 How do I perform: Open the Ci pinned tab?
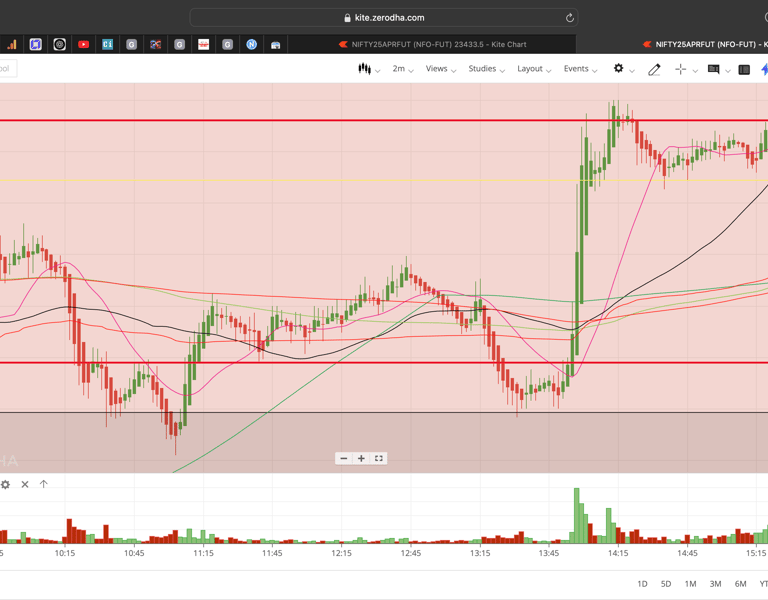107,45
